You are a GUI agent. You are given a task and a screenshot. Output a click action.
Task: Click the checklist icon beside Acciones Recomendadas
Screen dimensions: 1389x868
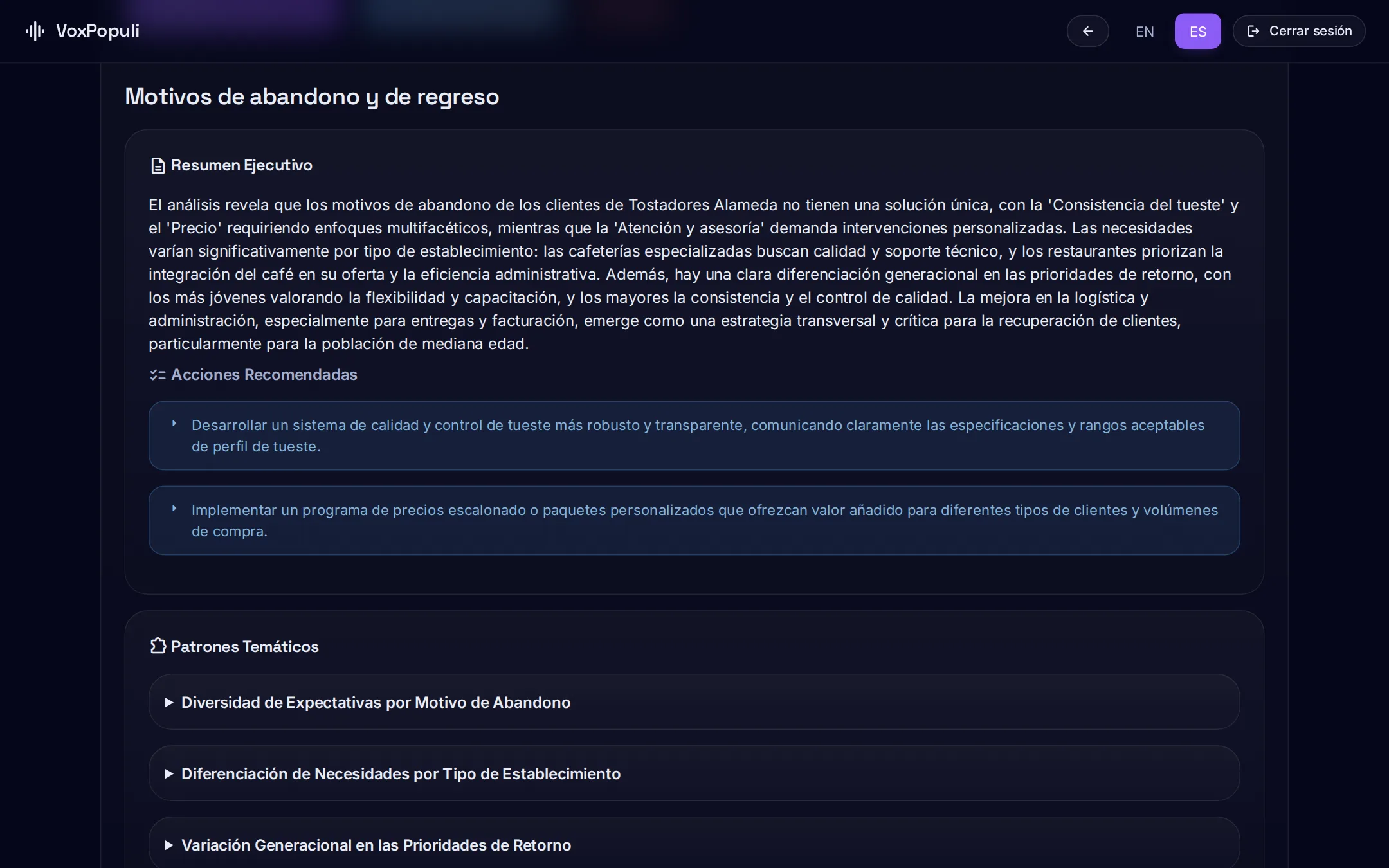pyautogui.click(x=158, y=375)
